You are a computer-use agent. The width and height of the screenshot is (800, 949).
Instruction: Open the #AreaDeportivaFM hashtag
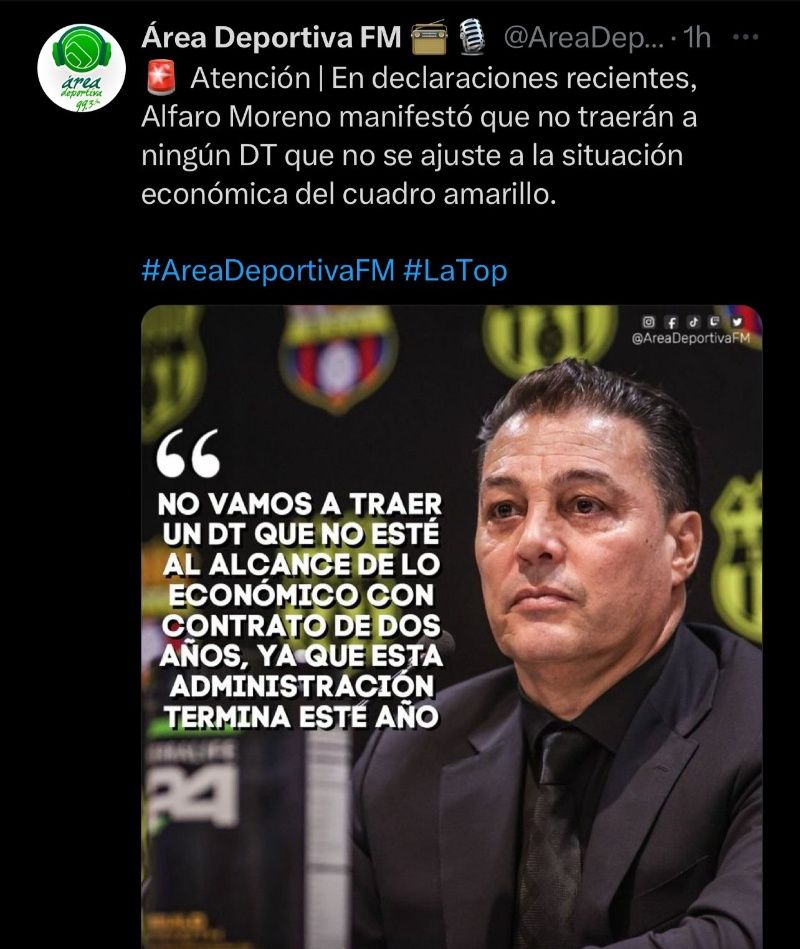pos(268,271)
